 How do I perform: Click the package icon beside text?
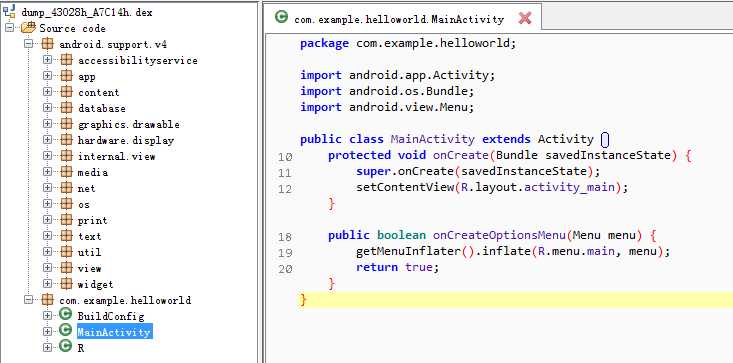pos(67,235)
